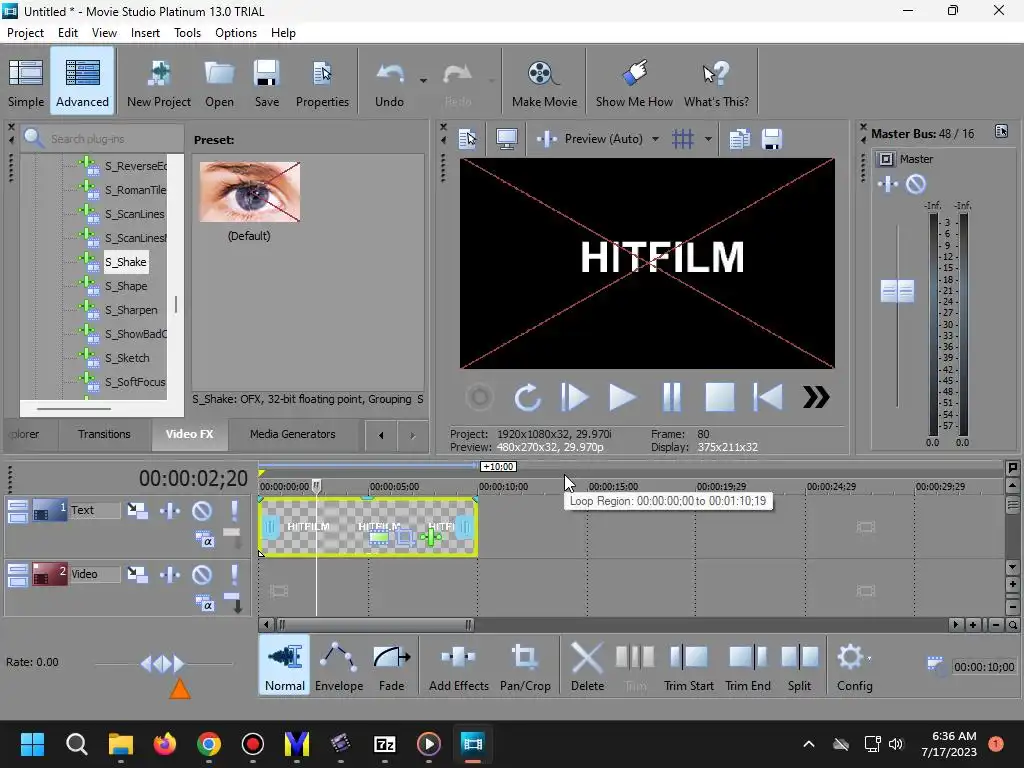Screen dimensions: 1024x768
Task: Launch Show Me How tutorials
Action: coord(634,83)
